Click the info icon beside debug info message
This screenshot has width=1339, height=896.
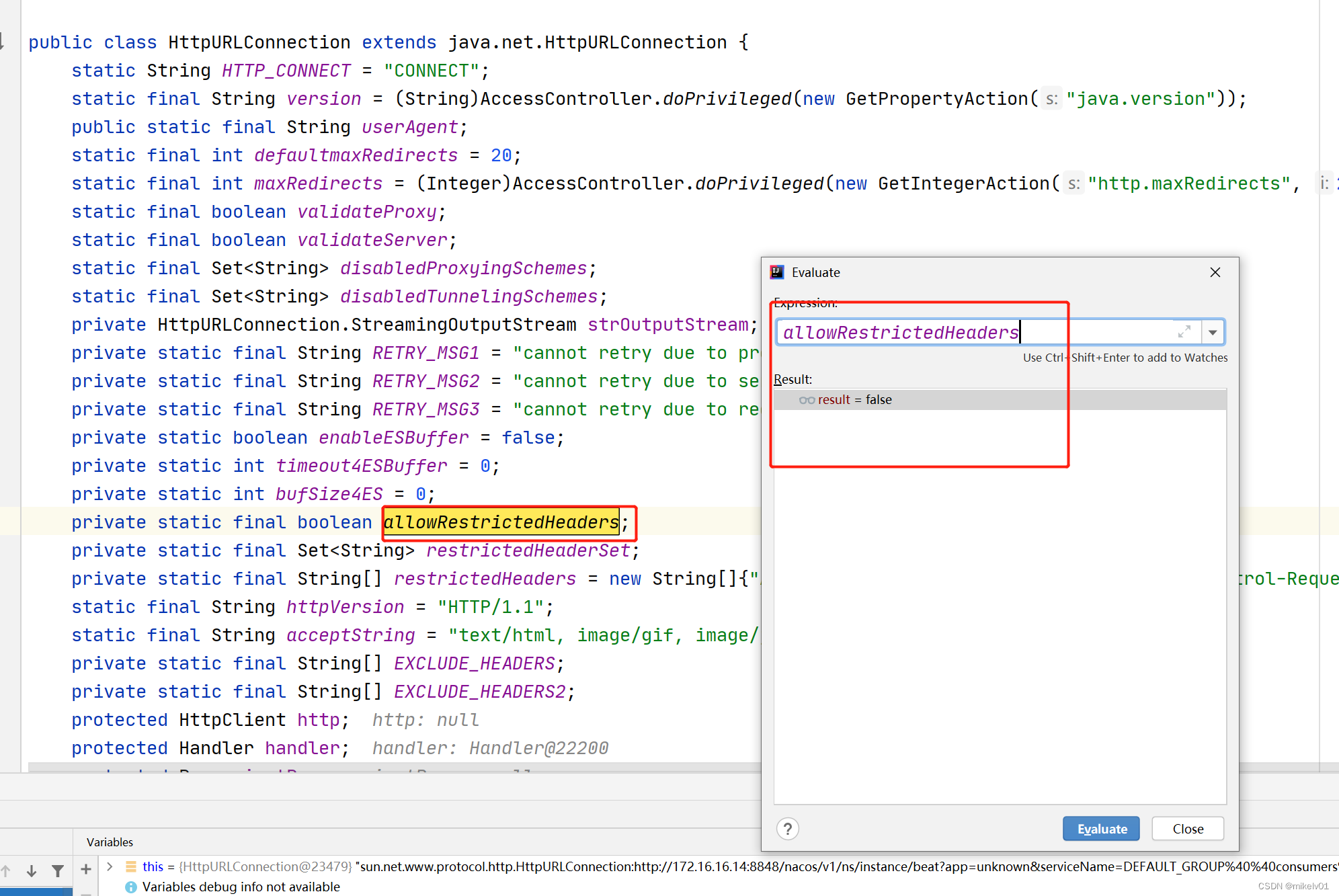[x=131, y=887]
